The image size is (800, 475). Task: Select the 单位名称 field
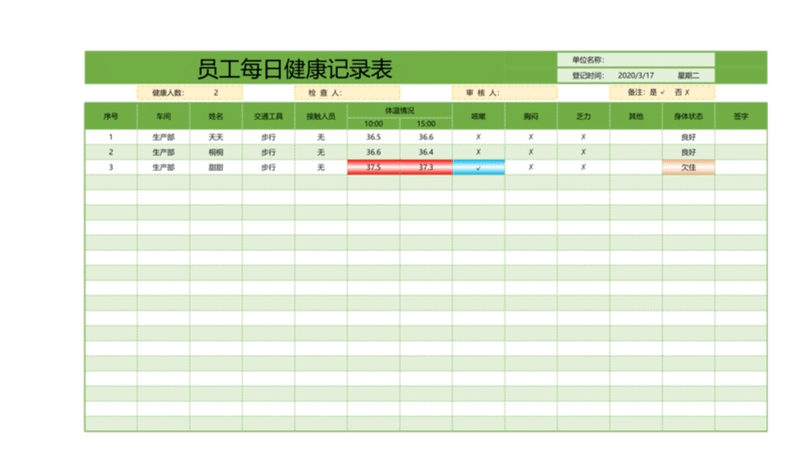(x=660, y=60)
